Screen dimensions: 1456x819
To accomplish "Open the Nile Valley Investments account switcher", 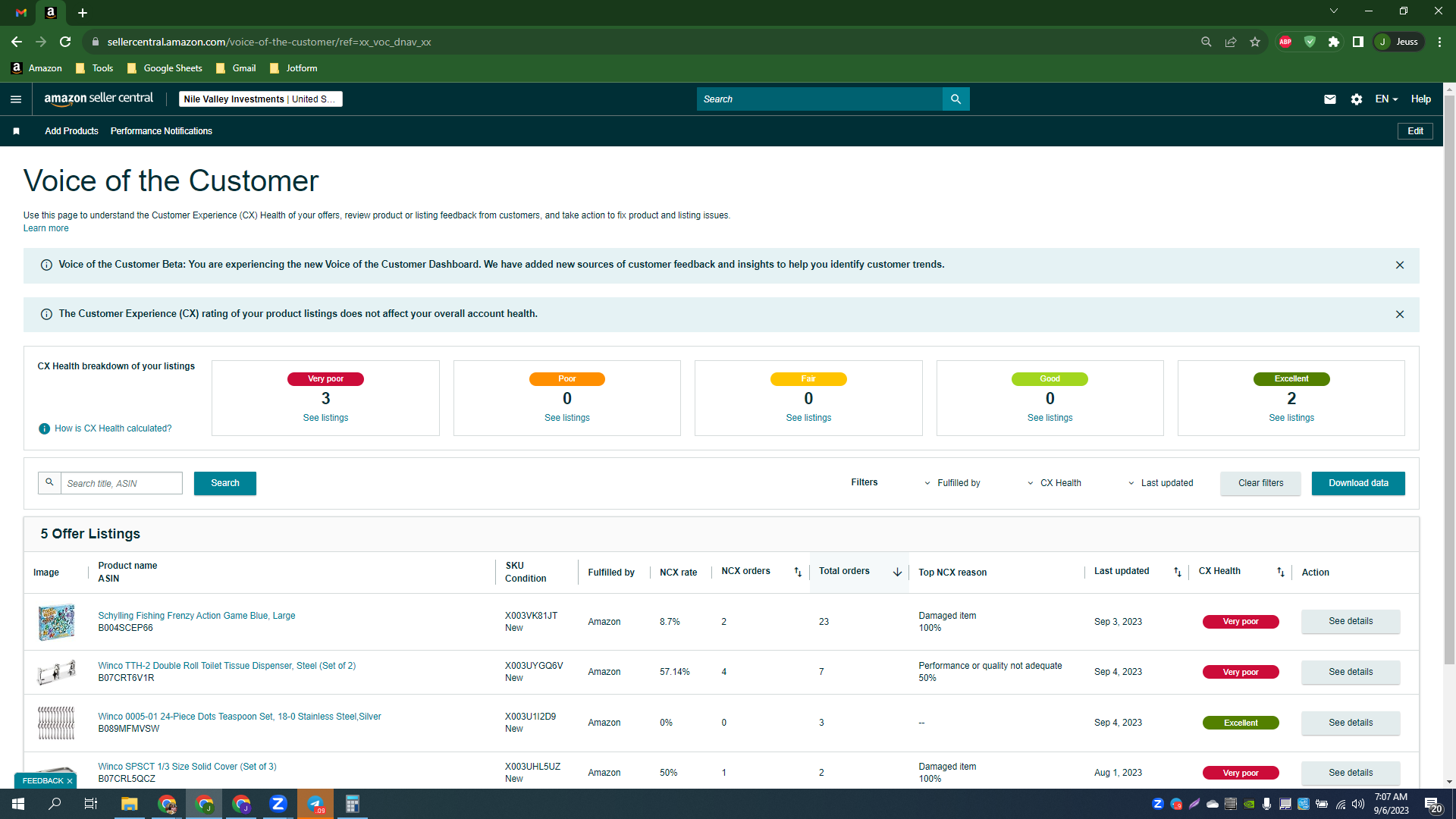I will click(261, 99).
